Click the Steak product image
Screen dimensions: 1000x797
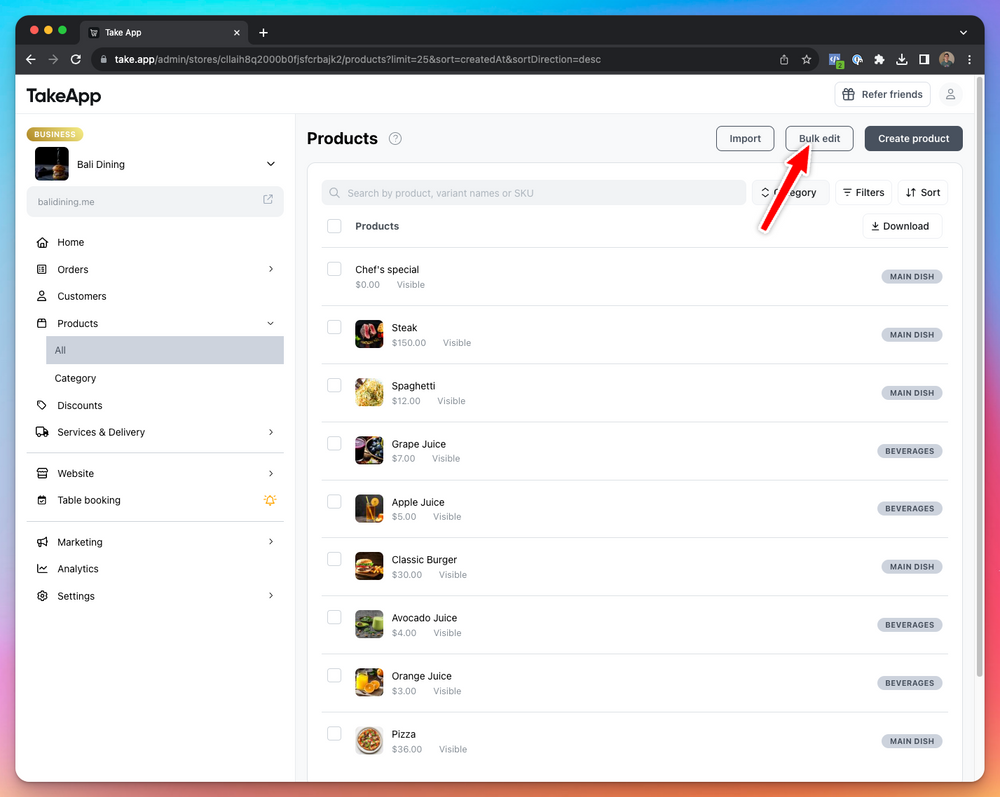(x=369, y=334)
